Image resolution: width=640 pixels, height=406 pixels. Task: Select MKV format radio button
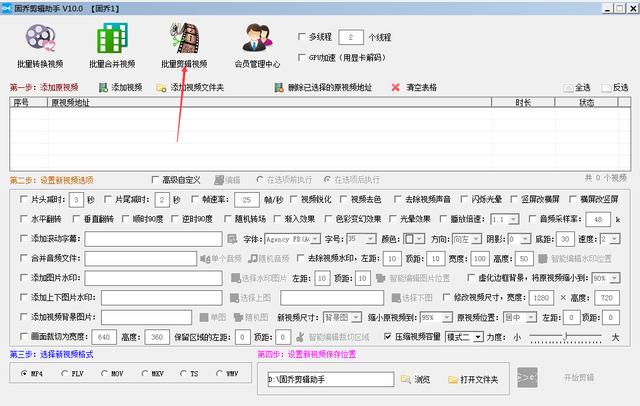click(x=144, y=373)
